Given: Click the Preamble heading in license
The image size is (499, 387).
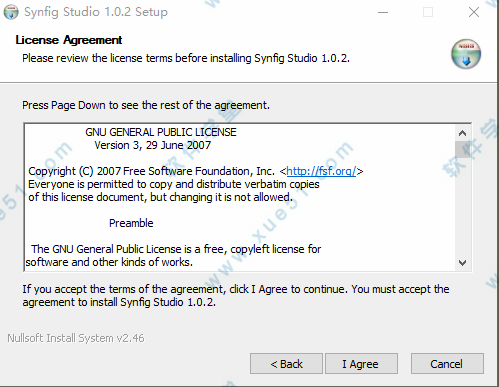Looking at the screenshot, I should 131,223.
